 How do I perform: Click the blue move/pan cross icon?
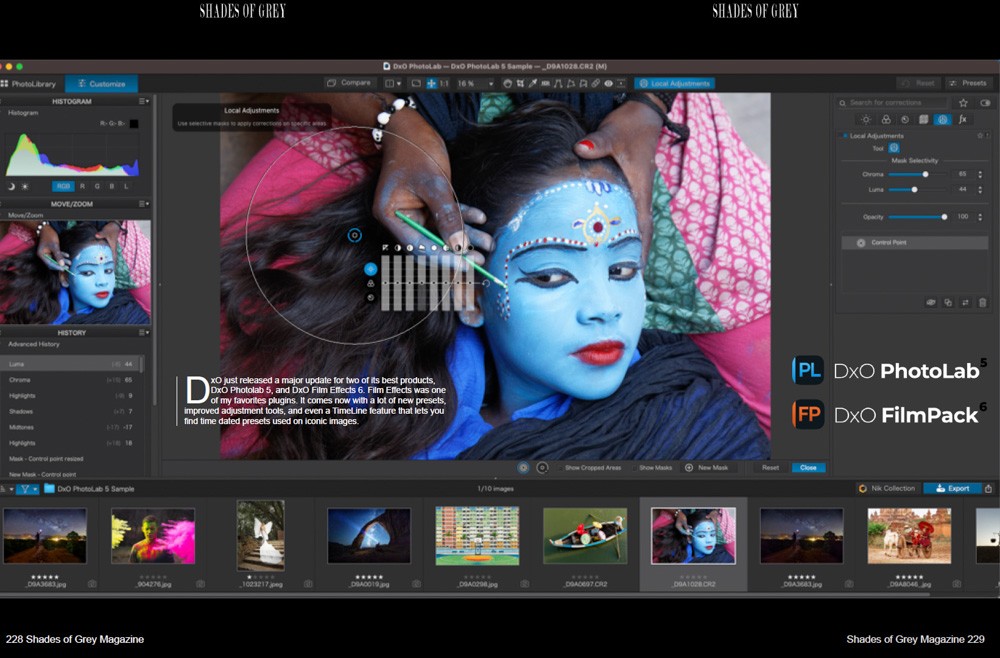click(431, 84)
